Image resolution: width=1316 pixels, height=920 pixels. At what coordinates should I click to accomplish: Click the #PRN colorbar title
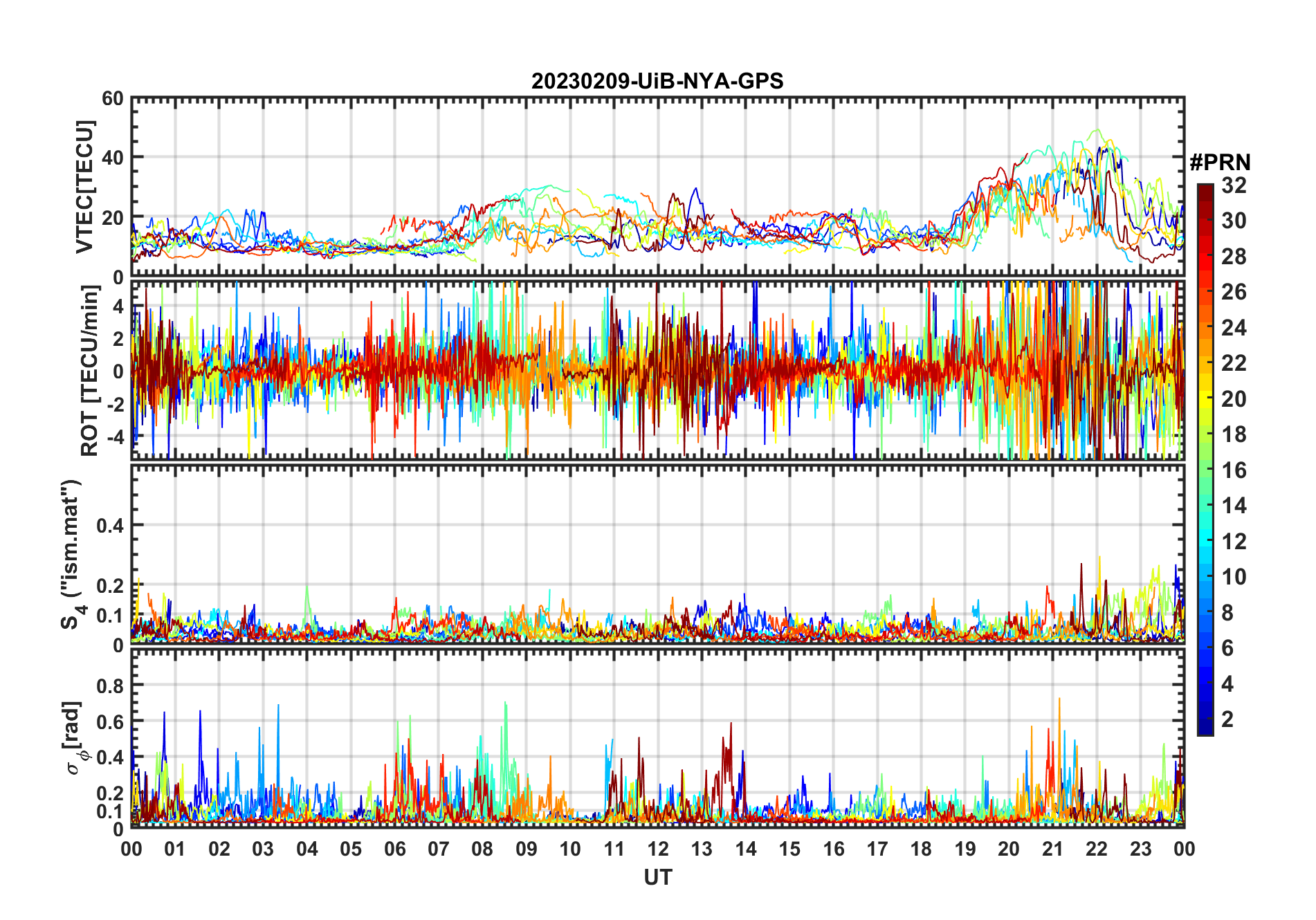coord(1221,163)
